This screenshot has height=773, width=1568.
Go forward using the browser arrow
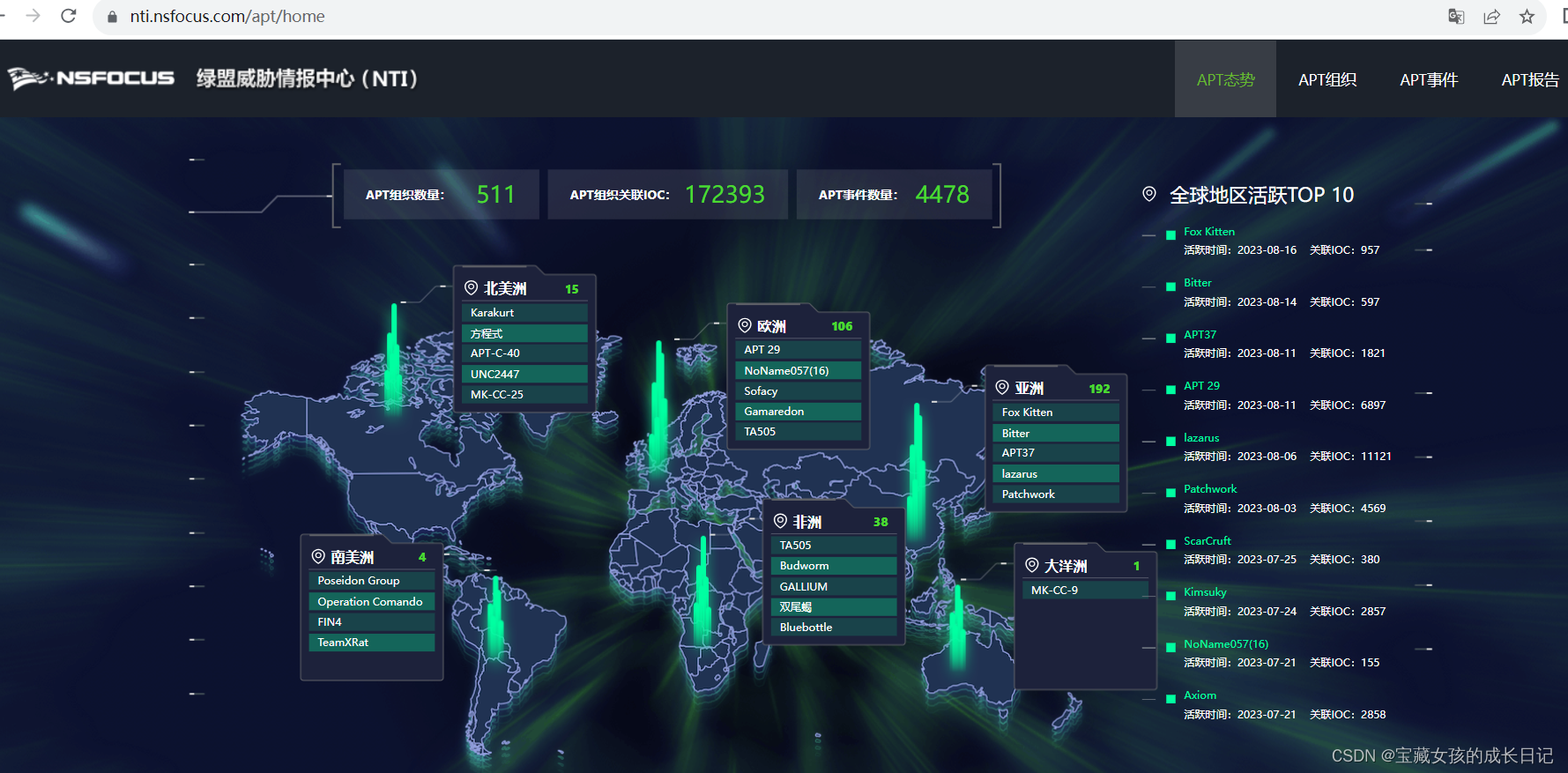tap(33, 16)
